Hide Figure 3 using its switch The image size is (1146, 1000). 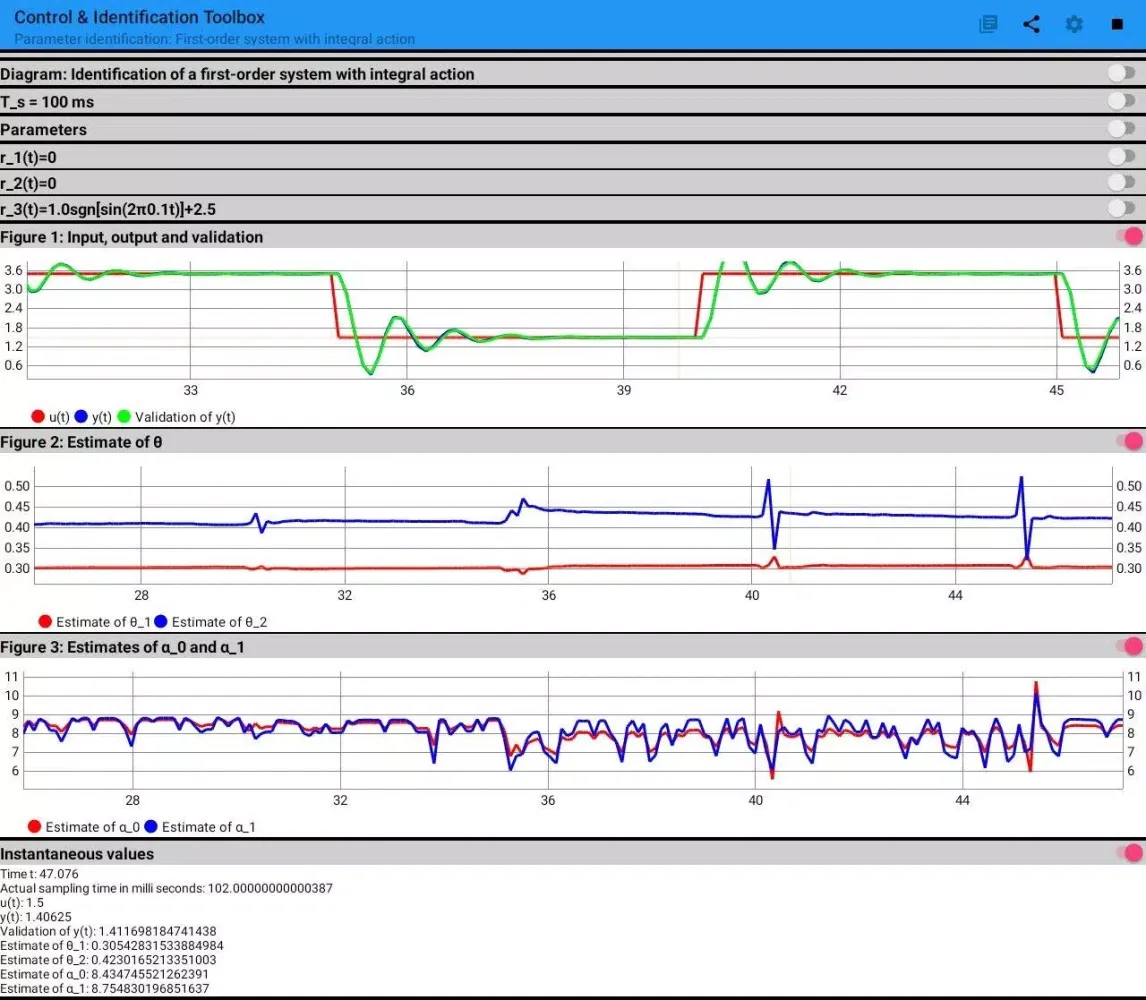click(x=1128, y=646)
